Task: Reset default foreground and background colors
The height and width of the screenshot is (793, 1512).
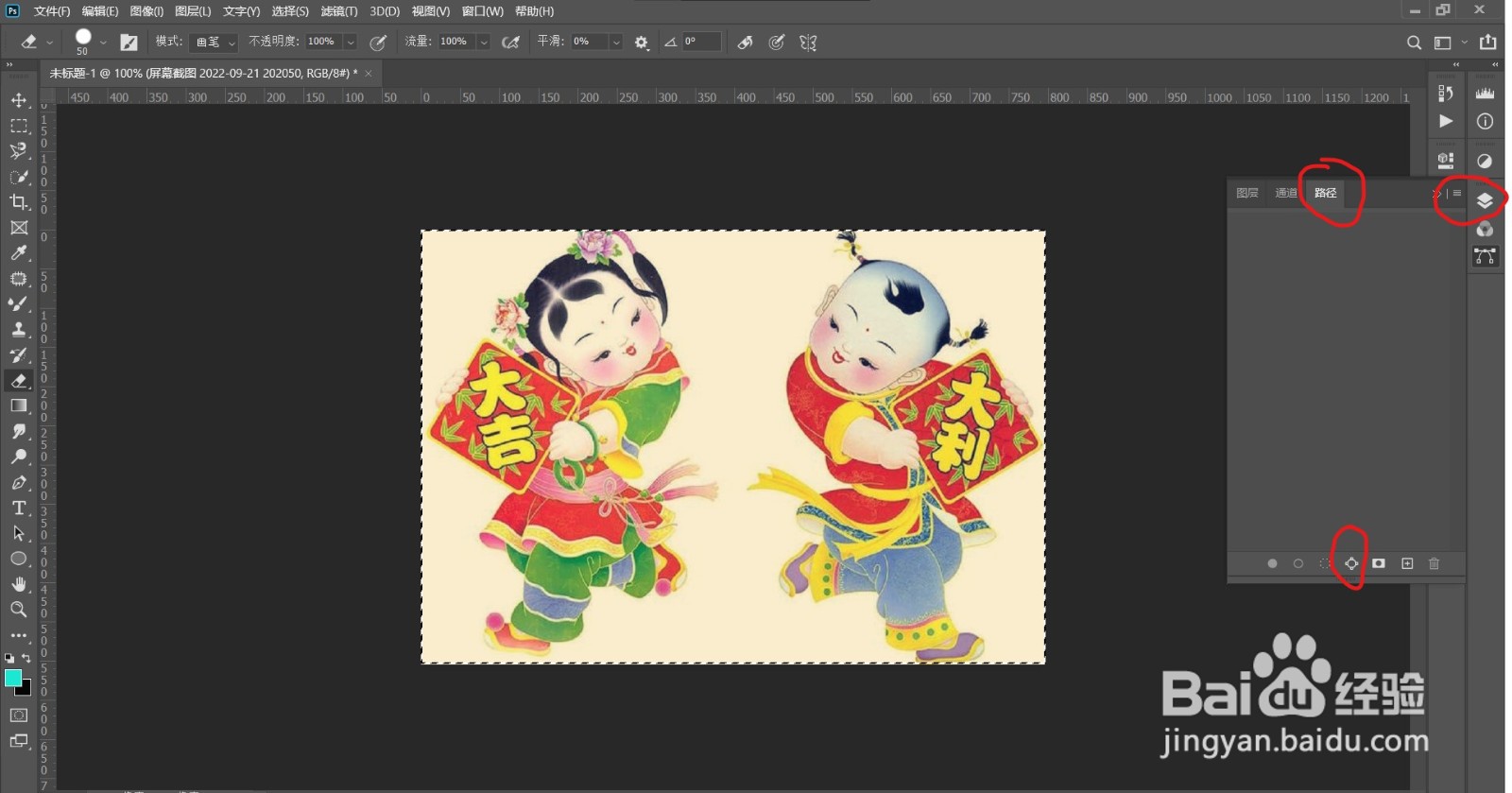Action: pyautogui.click(x=9, y=658)
